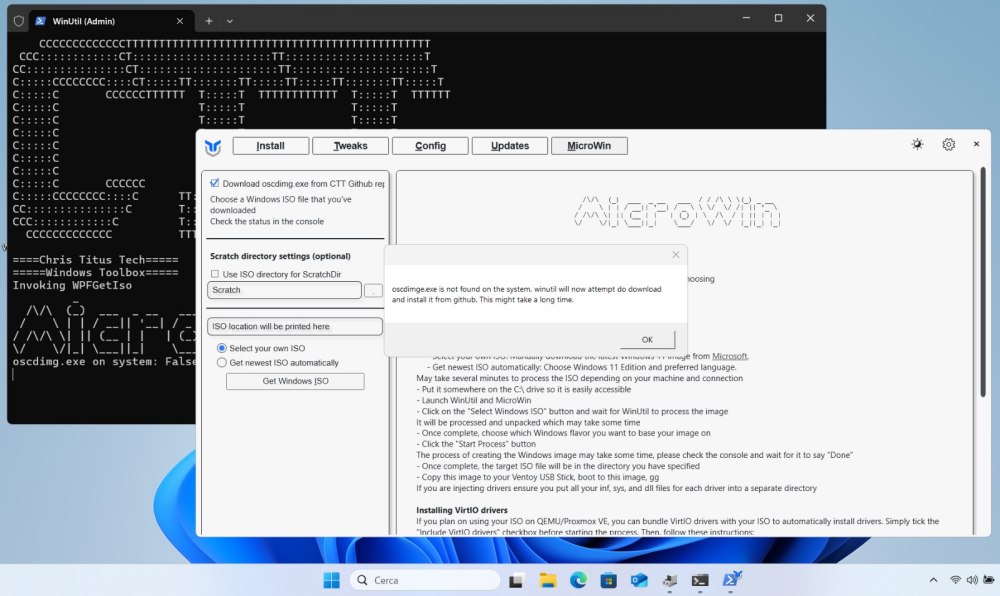Viewport: 1000px width, 596px height.
Task: Click the Microsoft link in instructions
Action: tap(729, 356)
